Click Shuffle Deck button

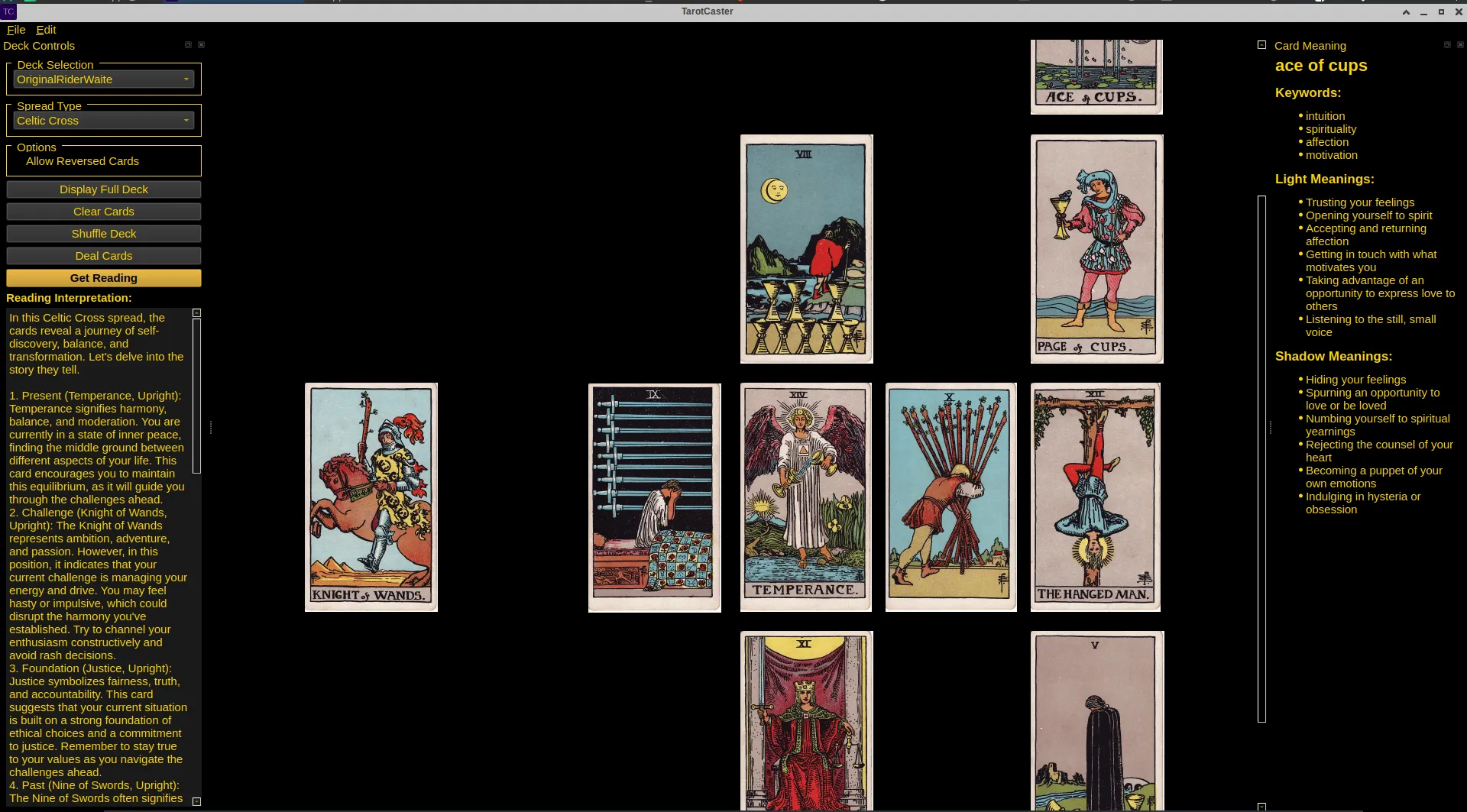pos(104,234)
